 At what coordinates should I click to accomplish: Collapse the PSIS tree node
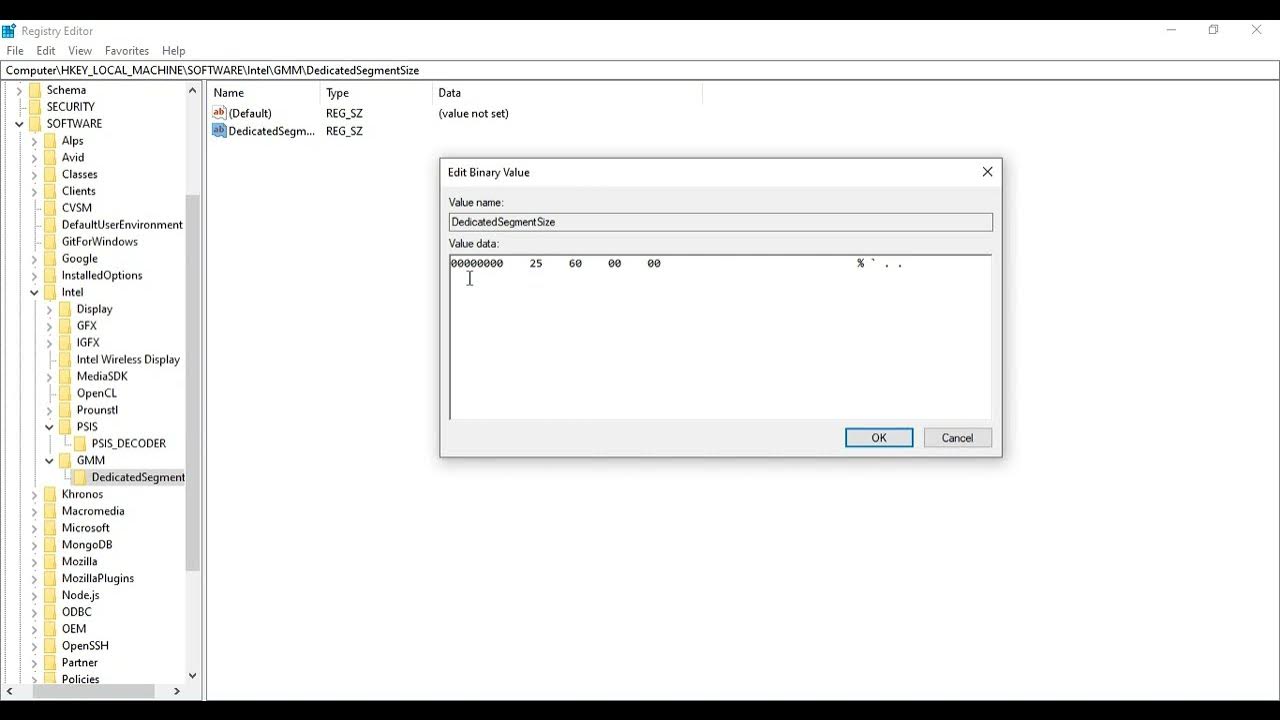(49, 427)
